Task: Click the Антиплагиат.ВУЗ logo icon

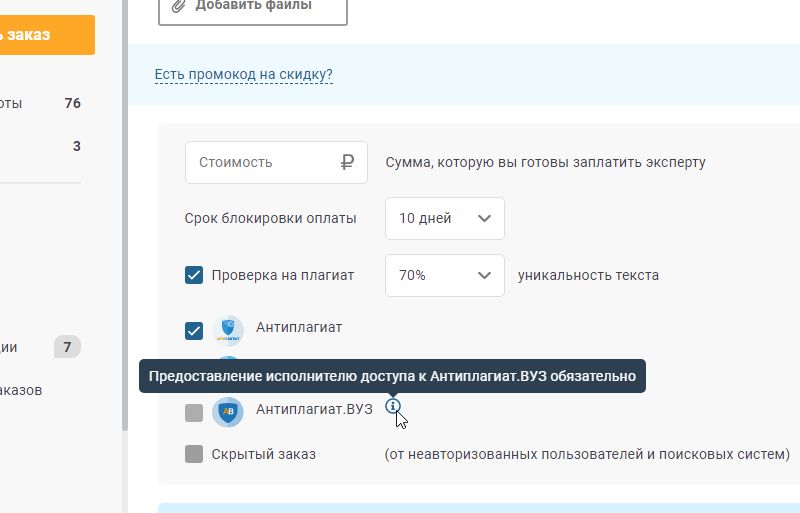Action: pyautogui.click(x=228, y=412)
